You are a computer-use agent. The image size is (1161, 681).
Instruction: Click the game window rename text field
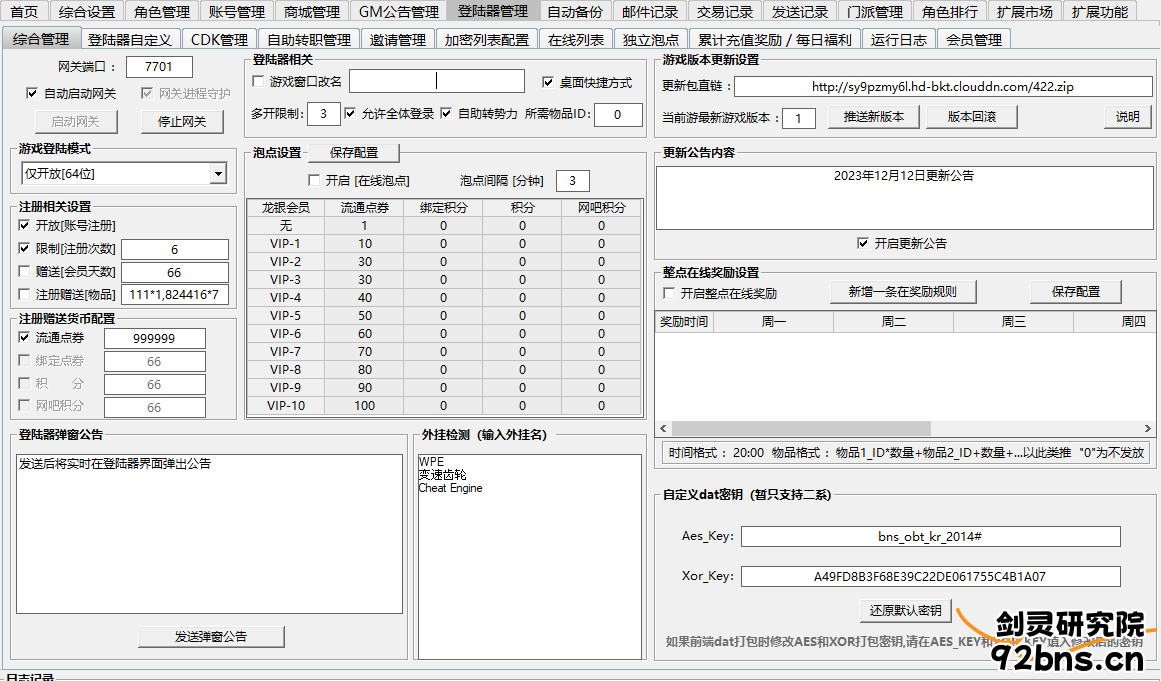pyautogui.click(x=437, y=81)
